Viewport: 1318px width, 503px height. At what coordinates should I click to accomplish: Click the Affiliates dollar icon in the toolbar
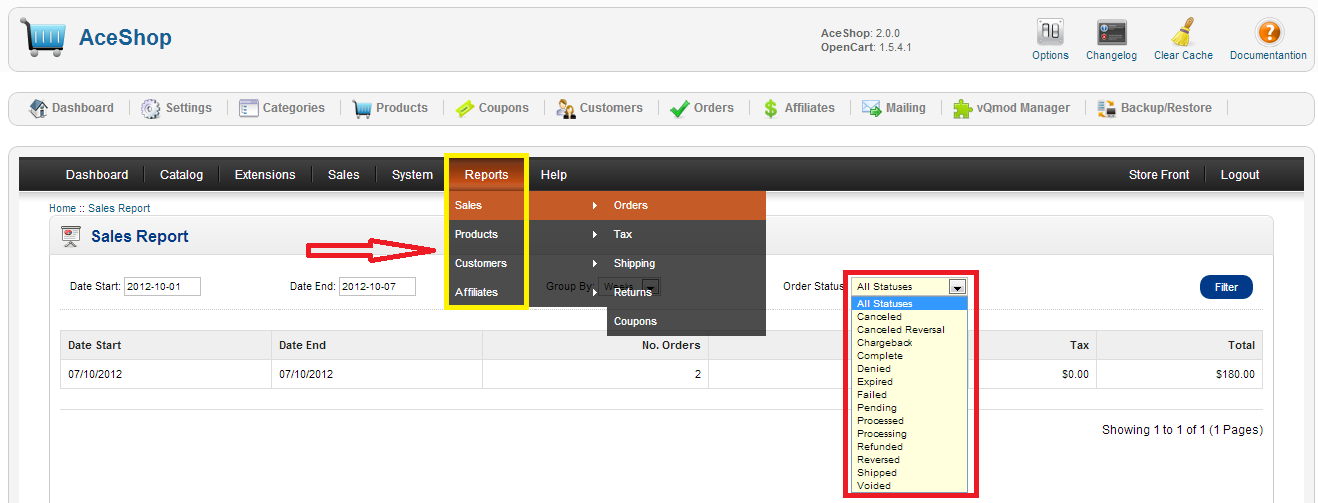770,108
